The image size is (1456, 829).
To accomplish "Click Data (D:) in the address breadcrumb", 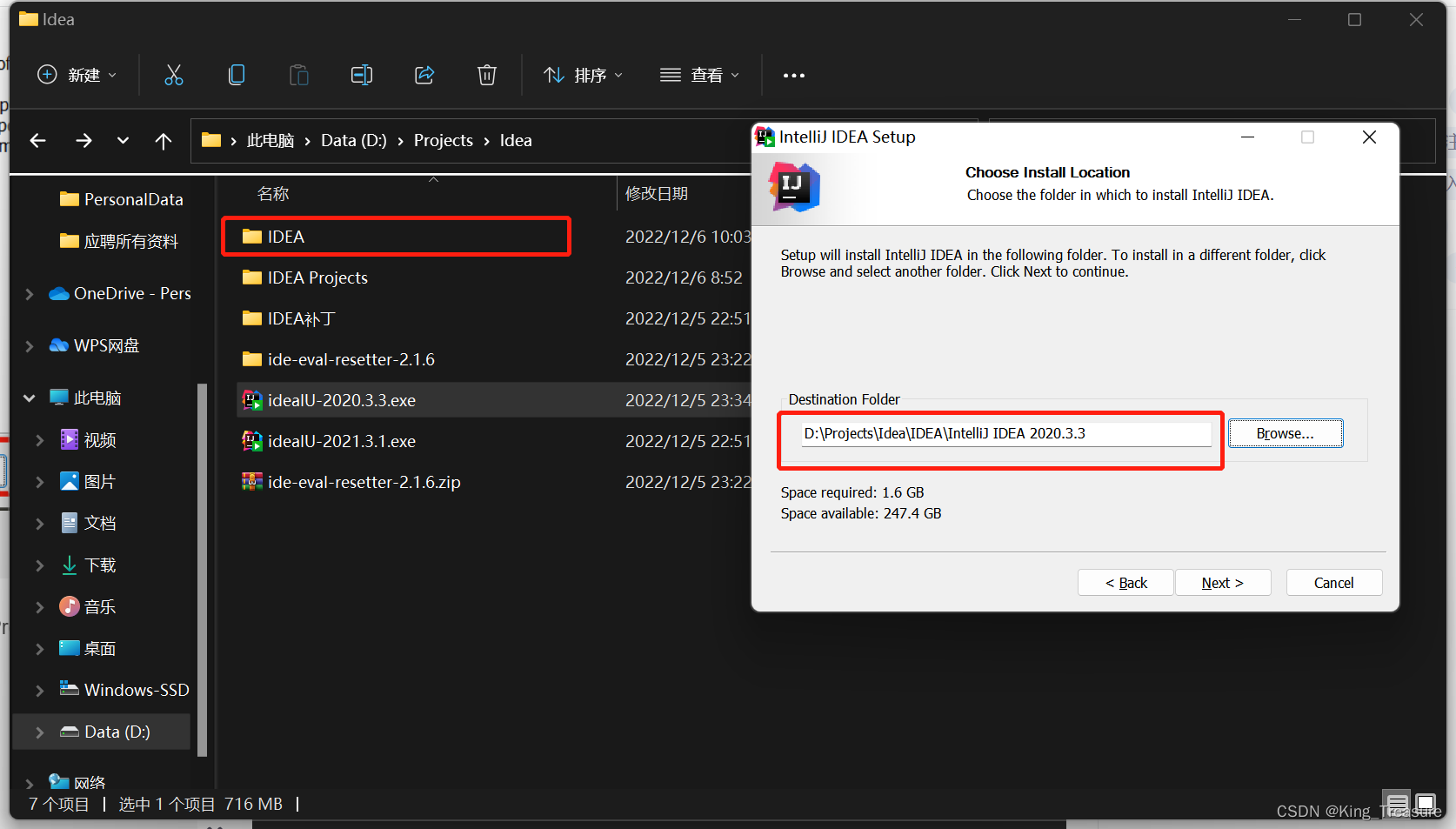I will coord(354,141).
